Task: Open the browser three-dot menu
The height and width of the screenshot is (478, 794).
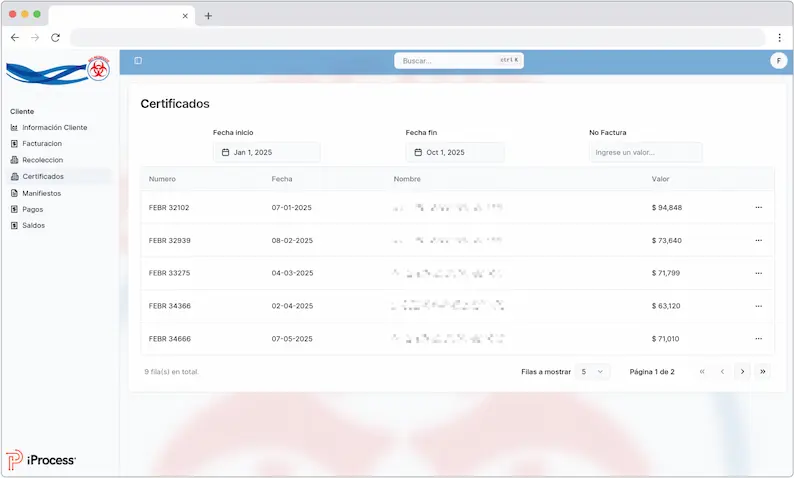Action: 779,38
